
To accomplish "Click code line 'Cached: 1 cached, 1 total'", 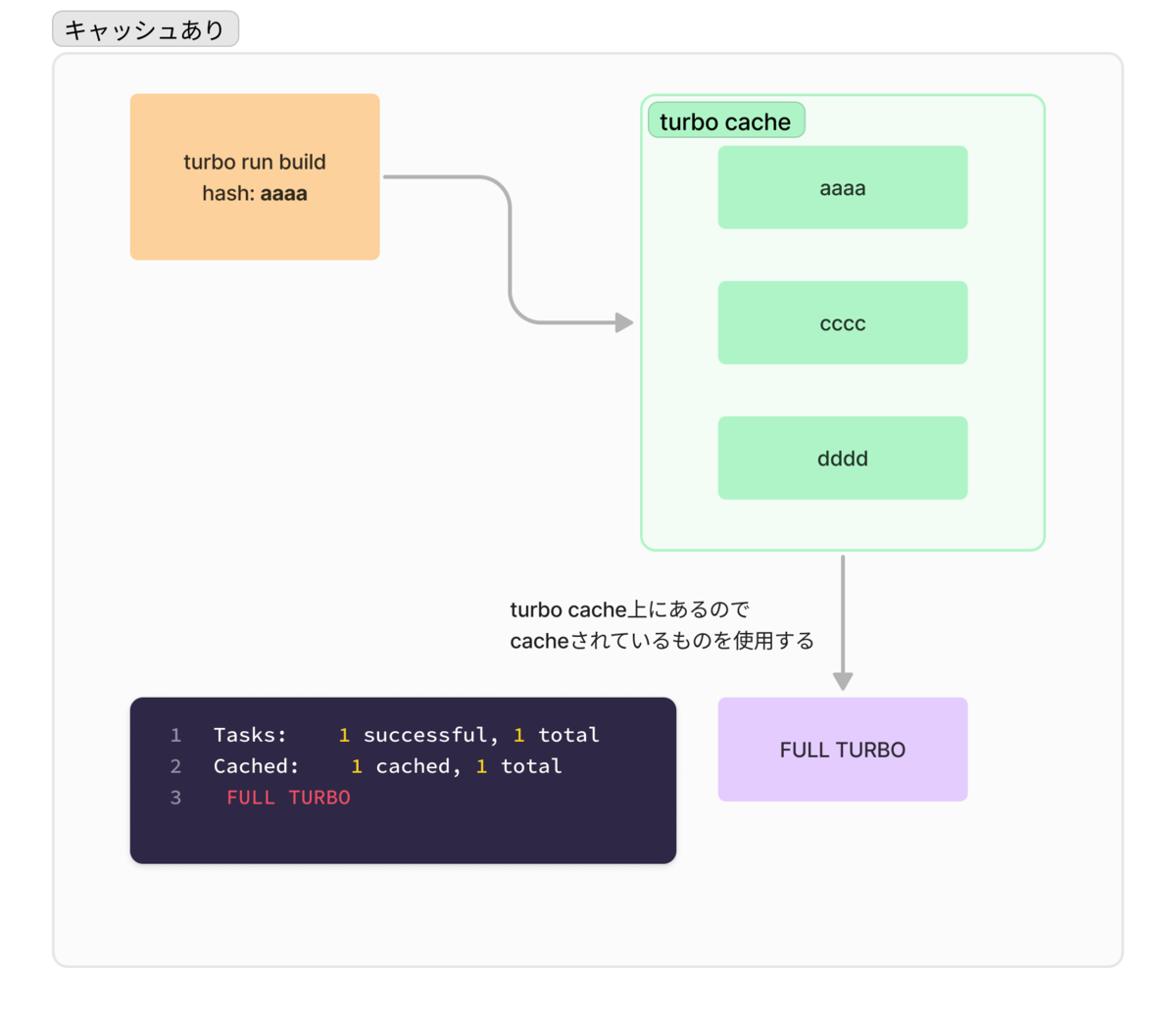I will pos(388,766).
